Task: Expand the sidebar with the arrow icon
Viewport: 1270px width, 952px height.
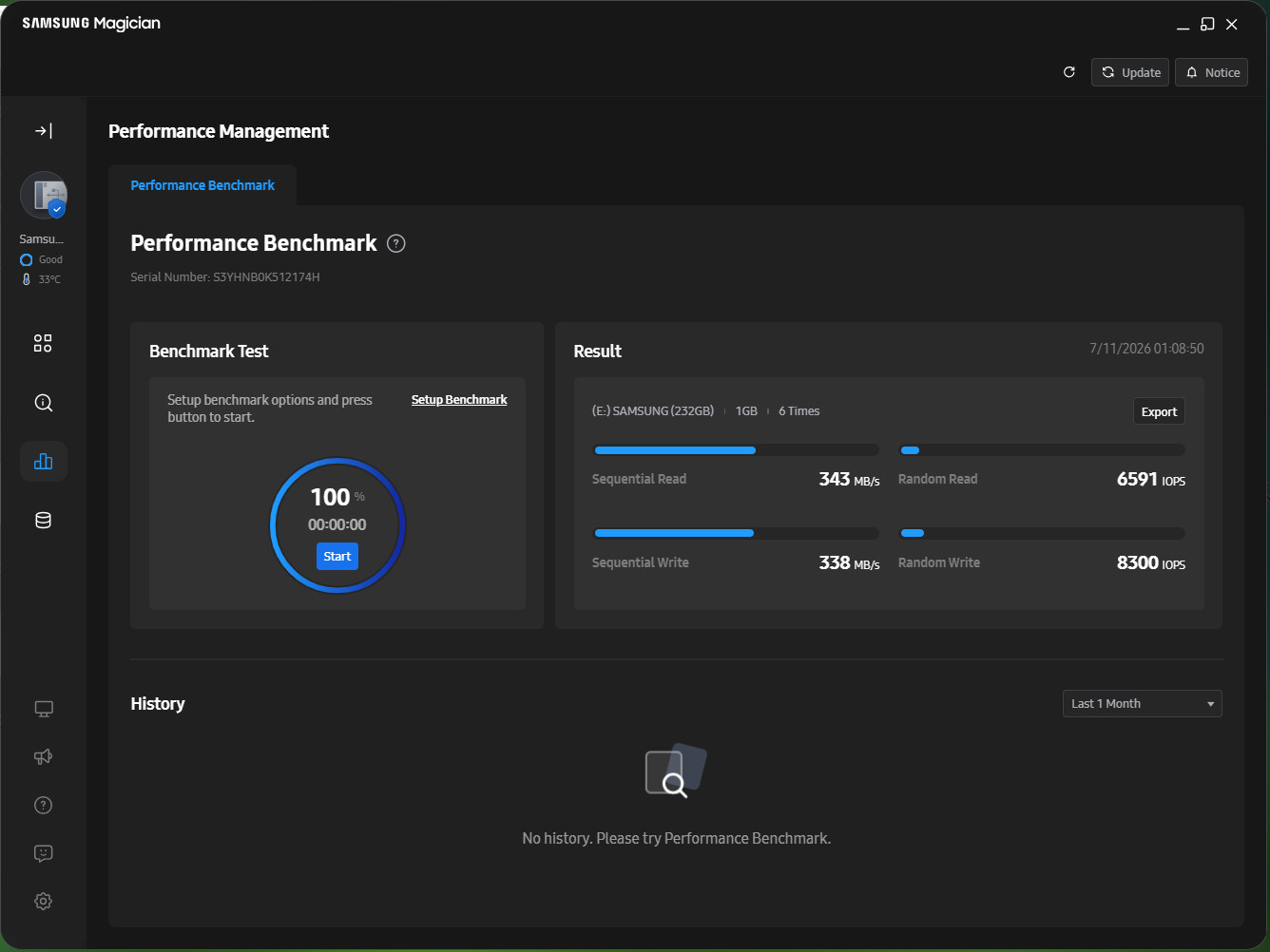Action: 44,131
